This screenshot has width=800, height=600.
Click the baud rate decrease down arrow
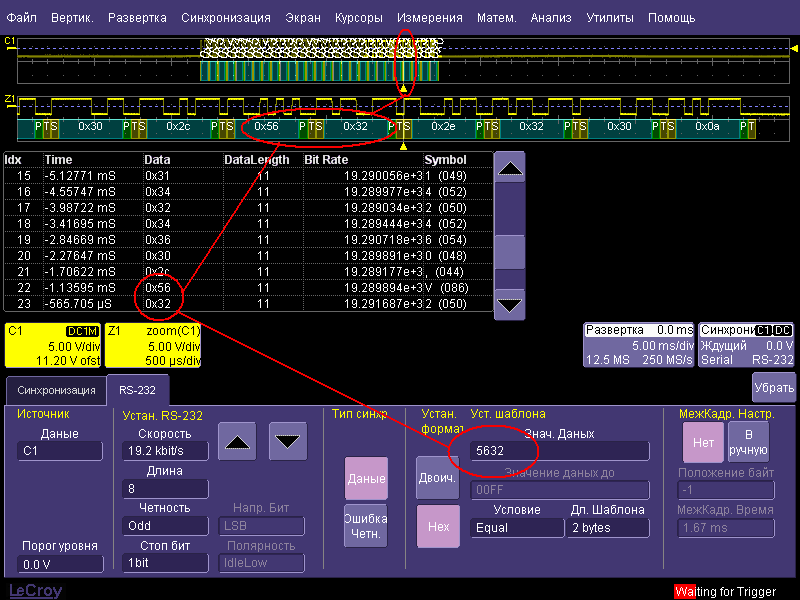click(287, 441)
